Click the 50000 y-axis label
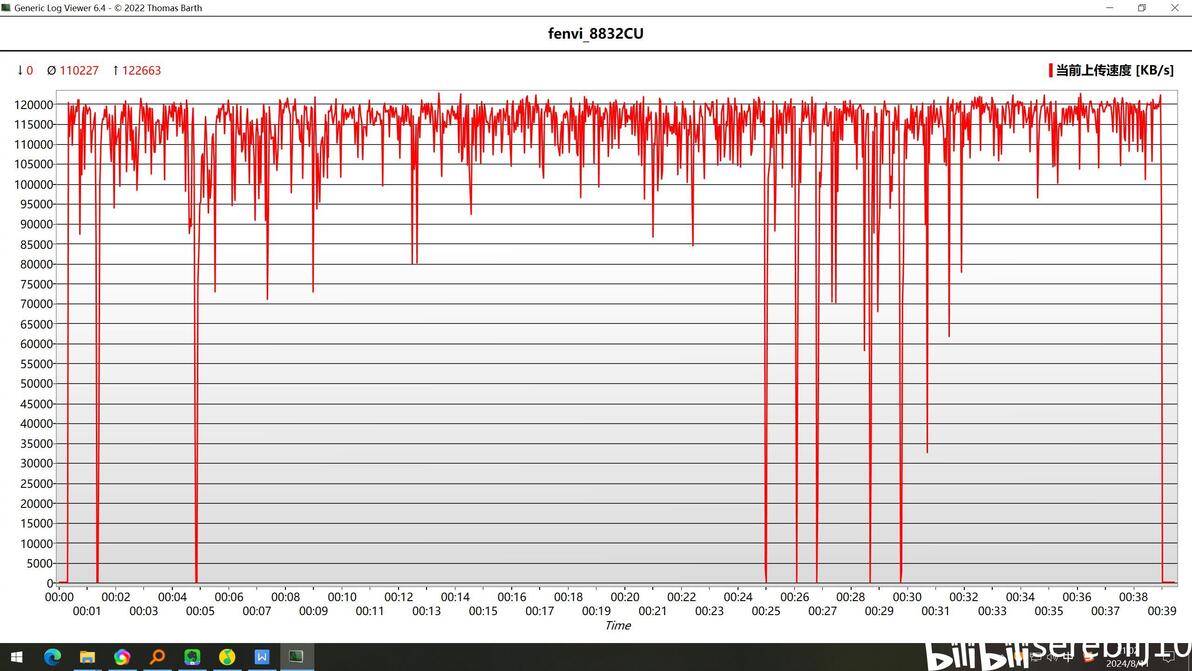Viewport: 1192px width, 671px height. click(x=36, y=384)
